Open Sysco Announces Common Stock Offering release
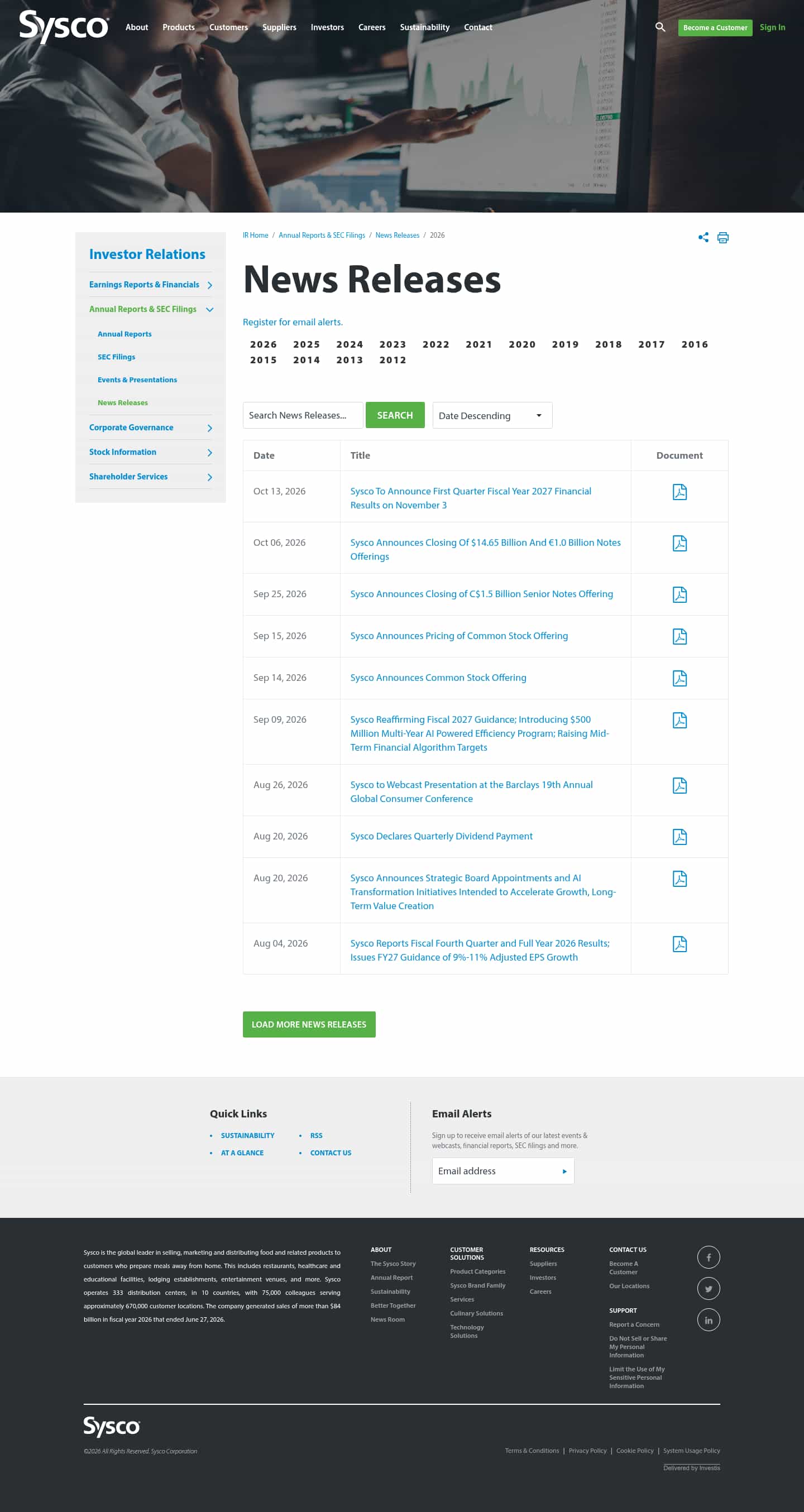The width and height of the screenshot is (804, 1512). tap(438, 678)
